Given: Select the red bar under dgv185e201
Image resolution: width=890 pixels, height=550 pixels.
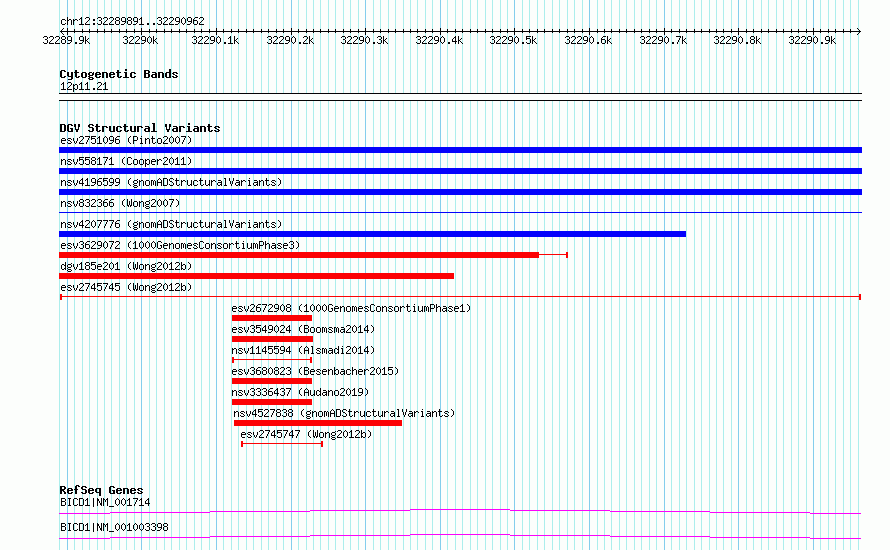Looking at the screenshot, I should [257, 276].
